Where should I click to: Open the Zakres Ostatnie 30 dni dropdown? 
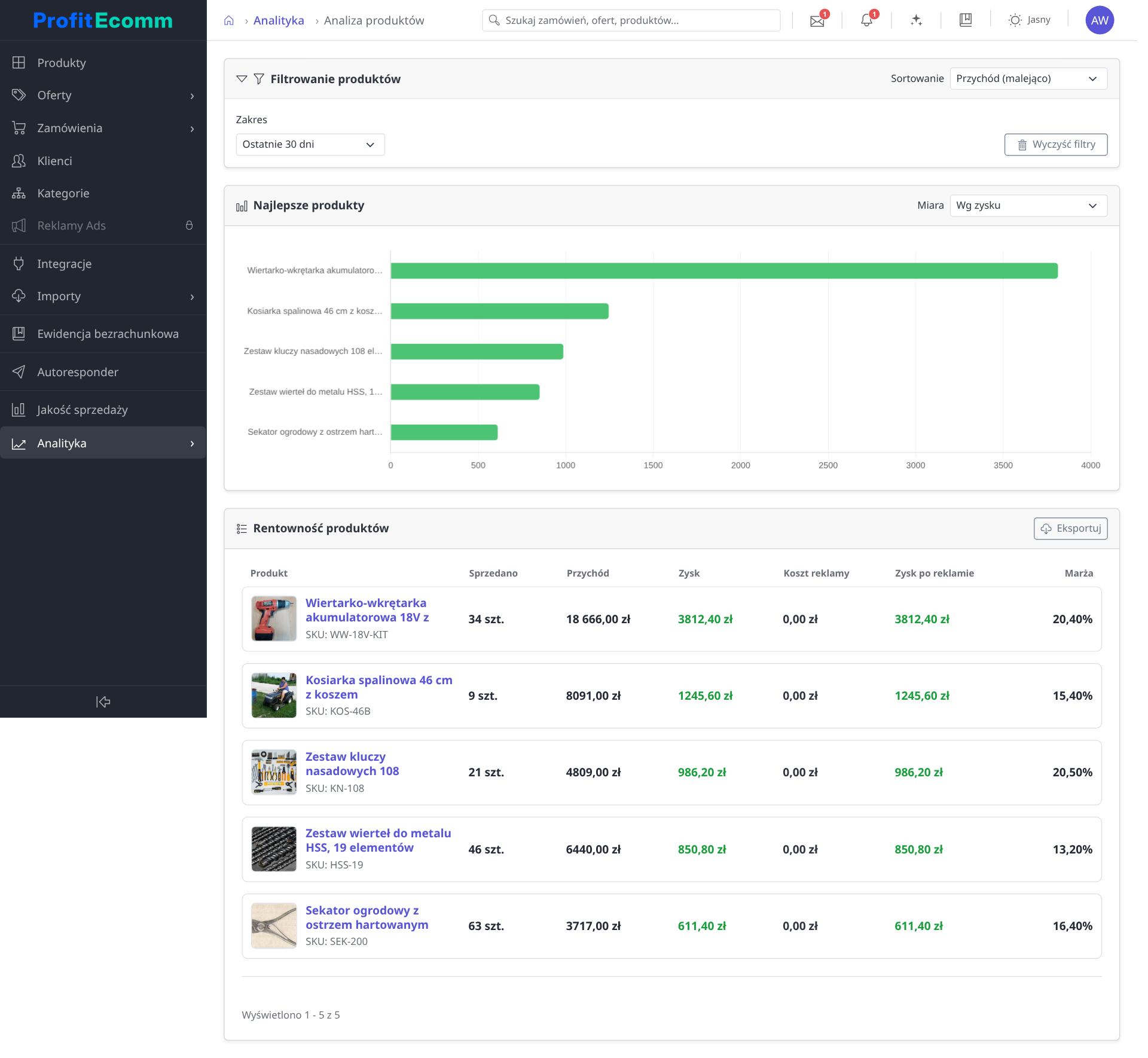310,144
